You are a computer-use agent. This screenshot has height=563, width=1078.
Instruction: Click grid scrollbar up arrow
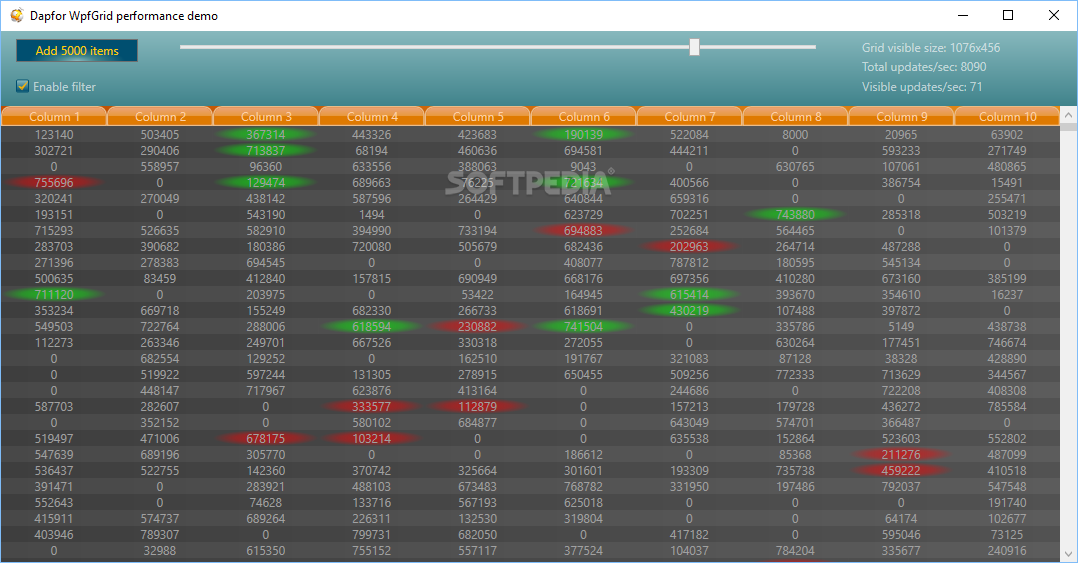1068,115
